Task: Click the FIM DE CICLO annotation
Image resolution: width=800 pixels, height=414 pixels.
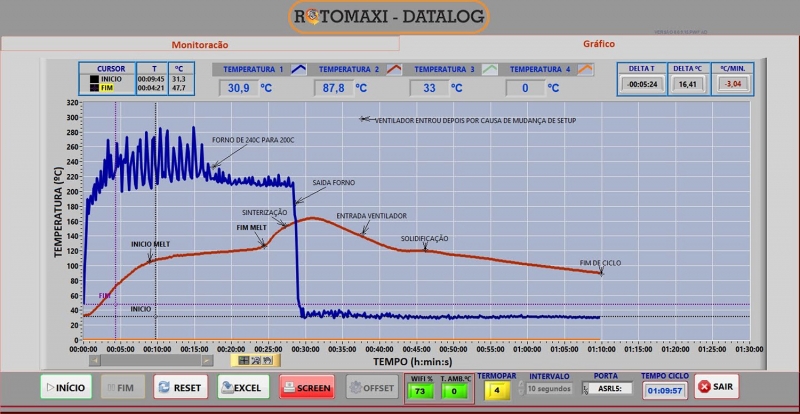Action: (601, 263)
